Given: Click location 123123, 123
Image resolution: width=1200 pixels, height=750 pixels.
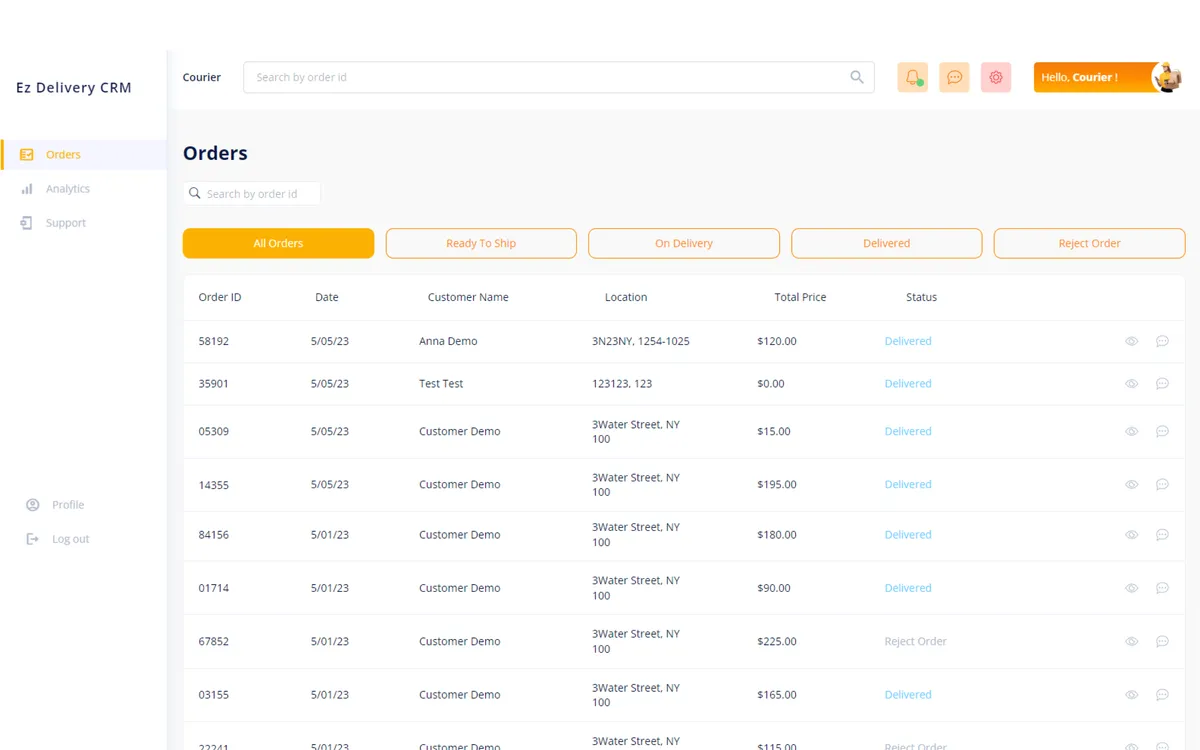Looking at the screenshot, I should (622, 384).
